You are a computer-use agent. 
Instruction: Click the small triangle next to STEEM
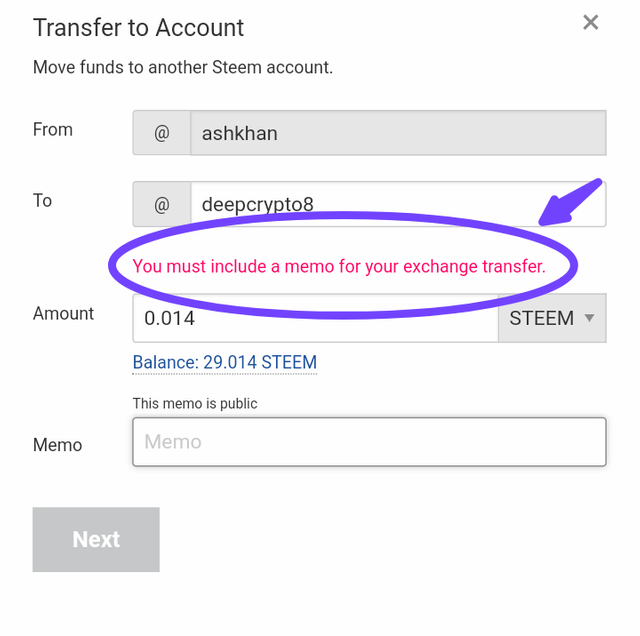point(589,318)
